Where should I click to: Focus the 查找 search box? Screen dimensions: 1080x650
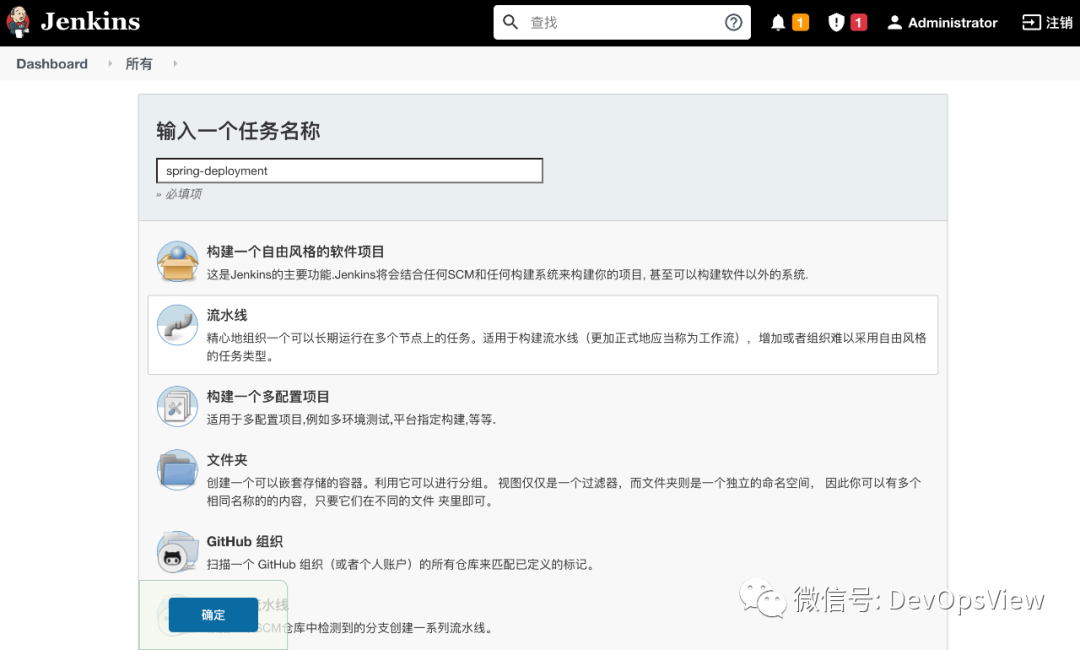[622, 22]
